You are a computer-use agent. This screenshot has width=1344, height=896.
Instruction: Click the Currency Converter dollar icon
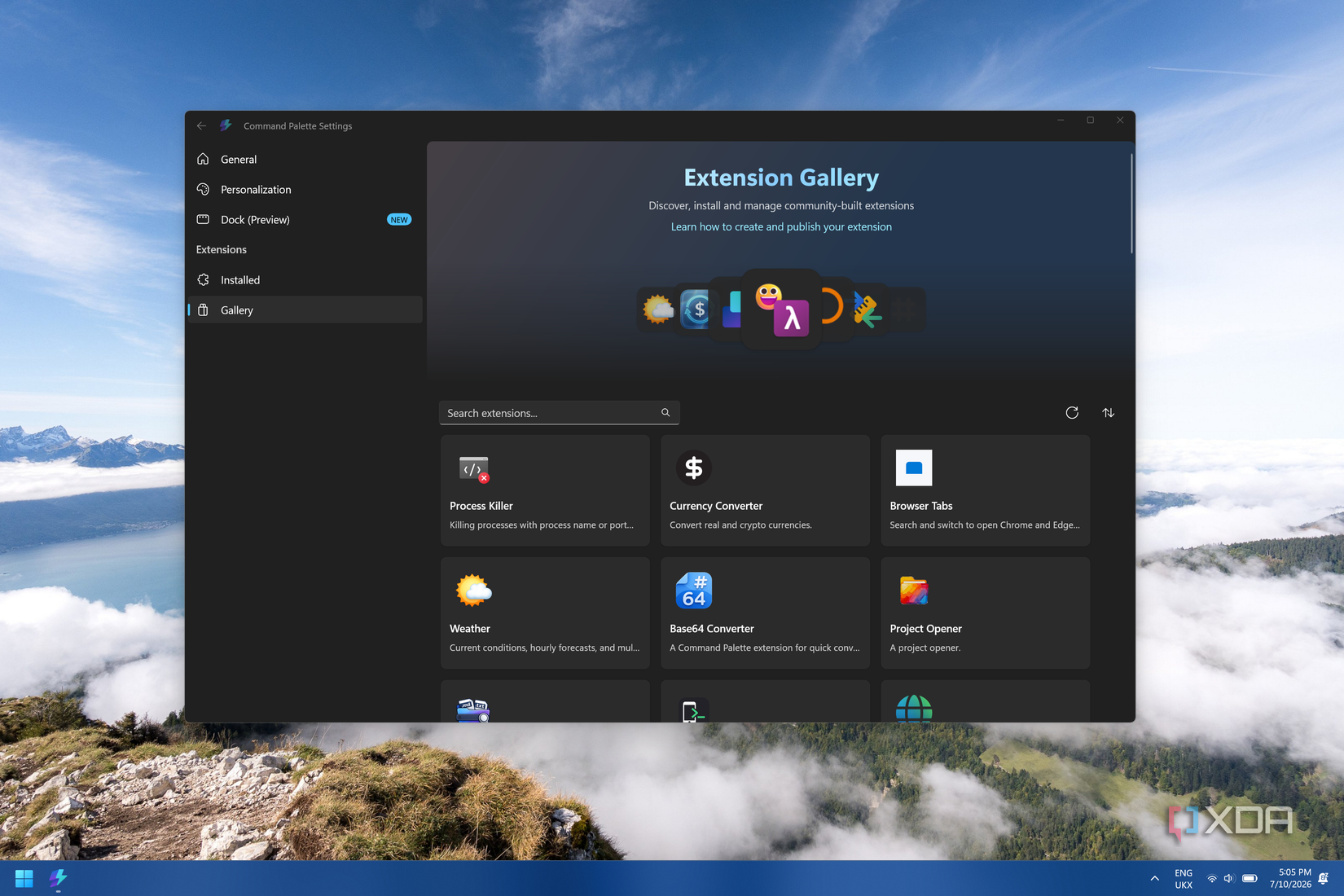click(x=694, y=468)
